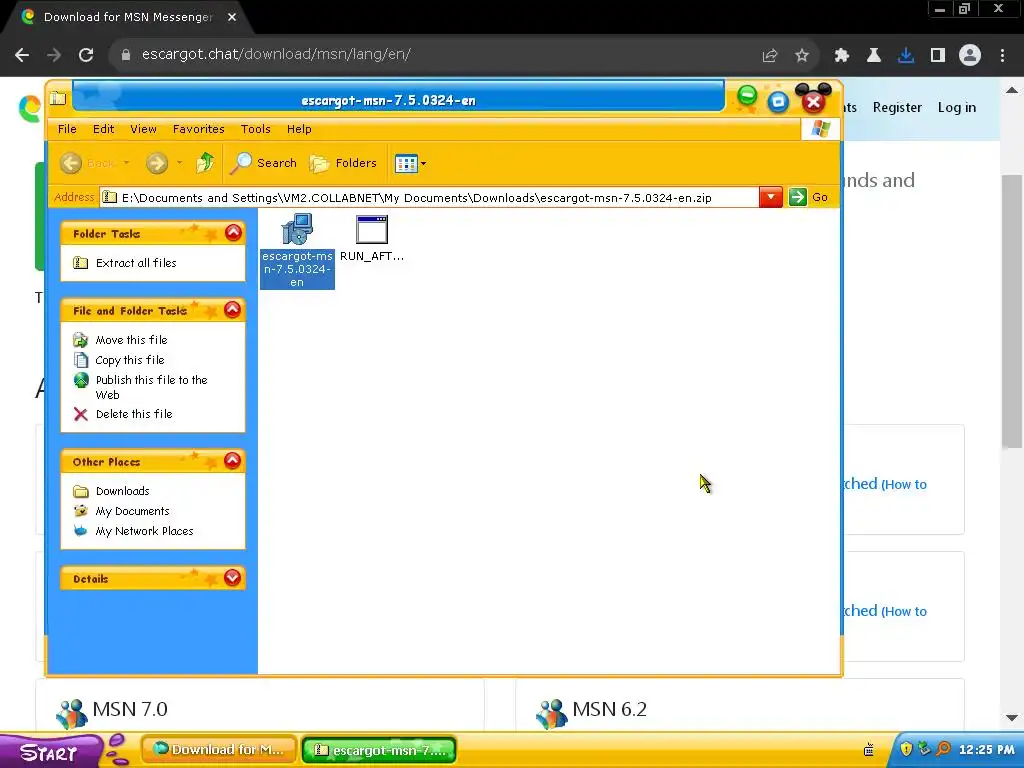This screenshot has width=1024, height=768.
Task: Click Log in link on Escargot page
Action: pos(957,107)
